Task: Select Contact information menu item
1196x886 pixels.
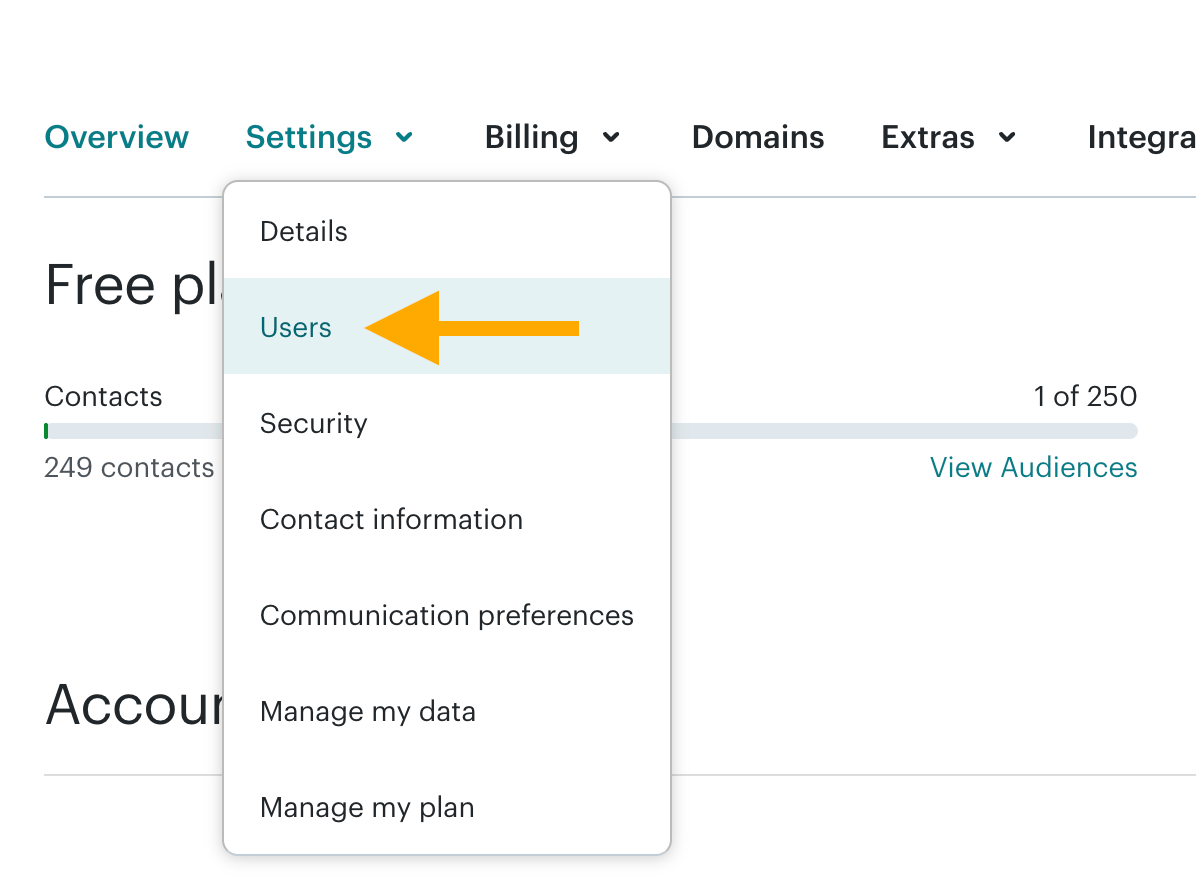Action: pyautogui.click(x=447, y=519)
